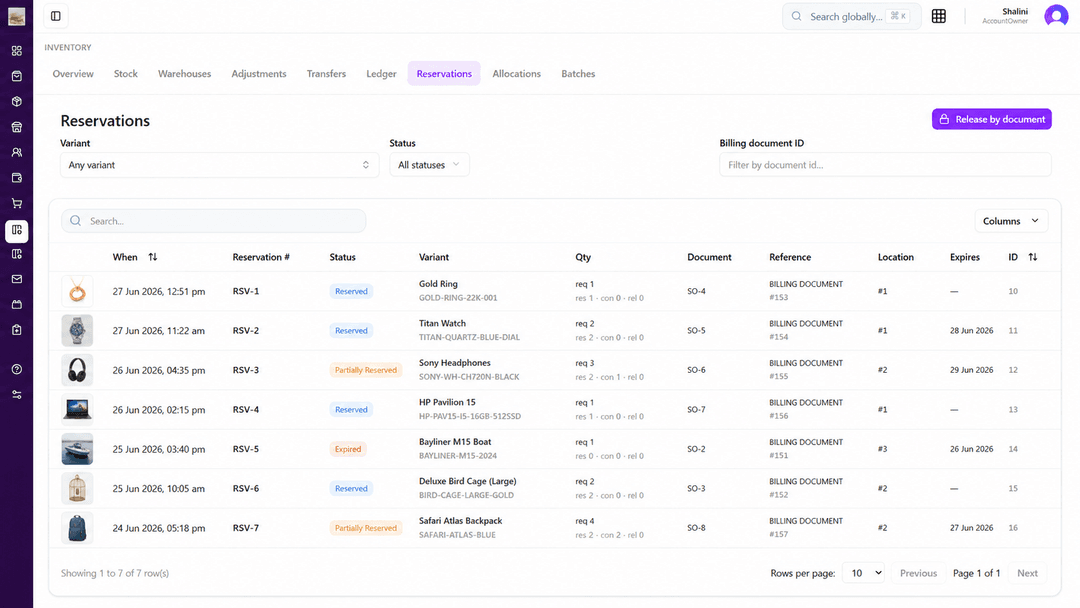Open the user avatar profile icon
The image size is (1080, 608).
(1056, 15)
